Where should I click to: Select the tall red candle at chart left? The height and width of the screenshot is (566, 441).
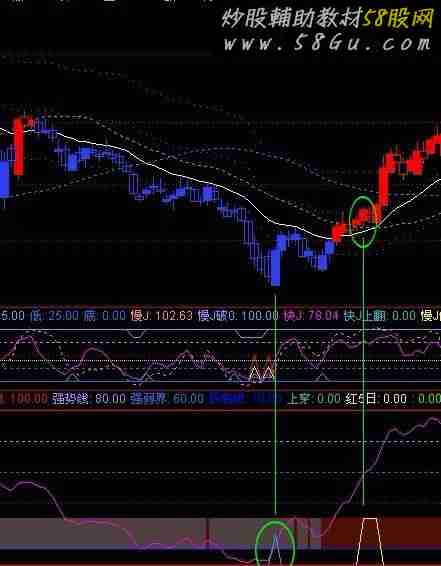coord(19,147)
